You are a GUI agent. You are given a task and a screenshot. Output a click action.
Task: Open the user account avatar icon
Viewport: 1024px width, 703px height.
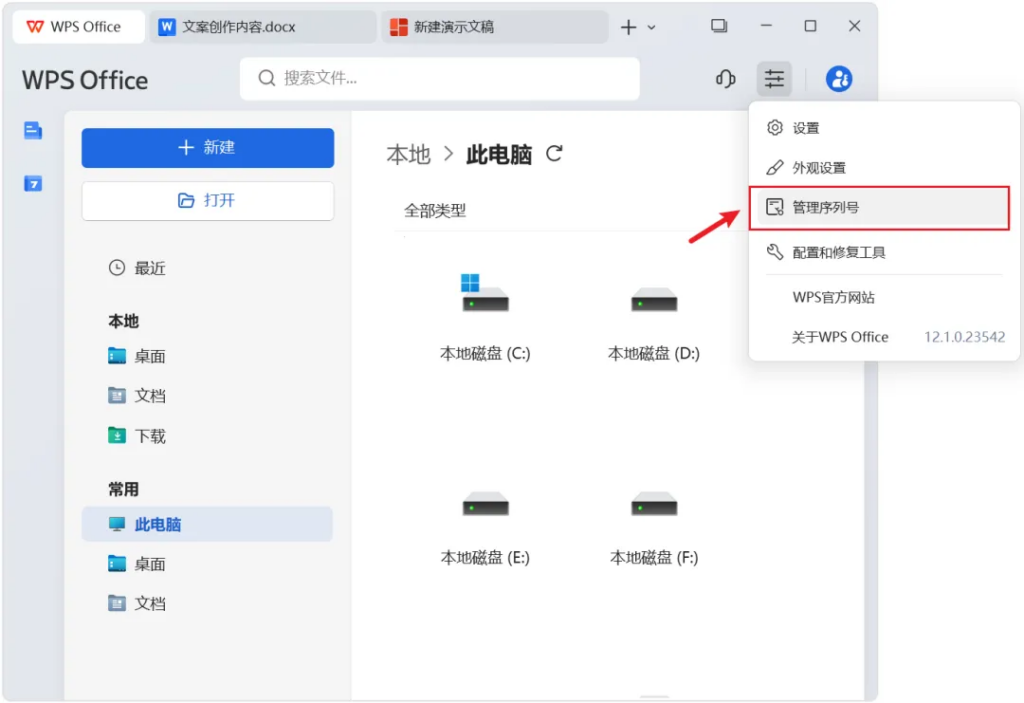pyautogui.click(x=839, y=79)
